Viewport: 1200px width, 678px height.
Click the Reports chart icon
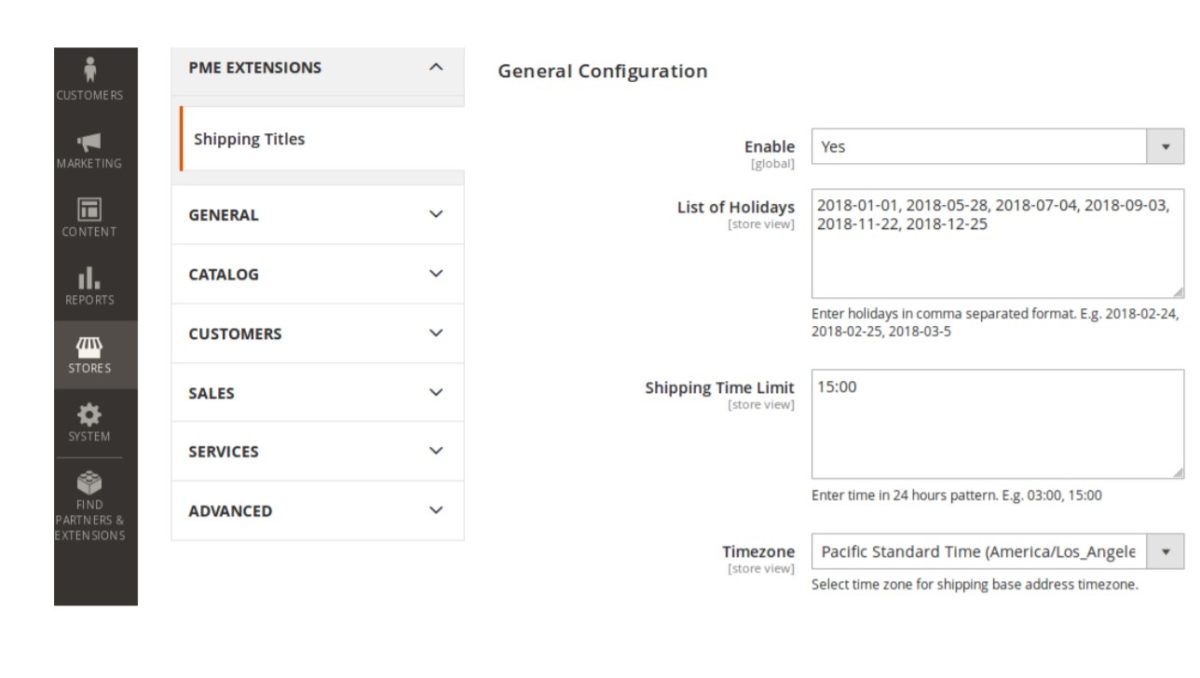pyautogui.click(x=90, y=279)
